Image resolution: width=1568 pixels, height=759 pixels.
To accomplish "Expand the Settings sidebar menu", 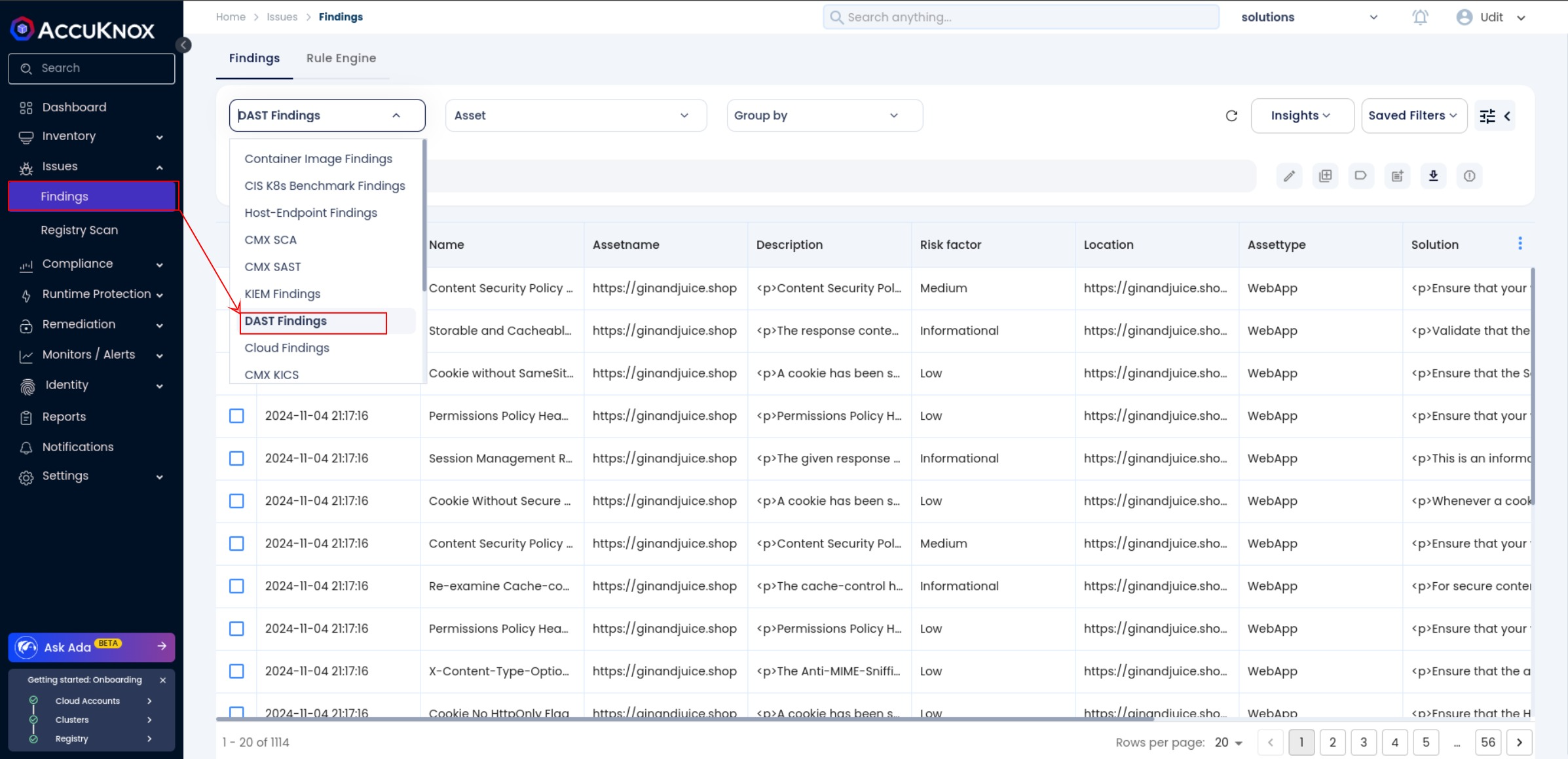I will point(92,476).
